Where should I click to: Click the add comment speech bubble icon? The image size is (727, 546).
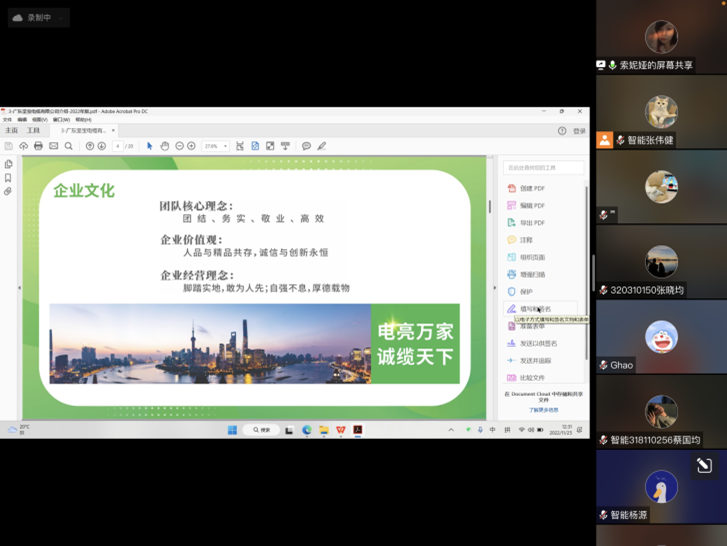coord(306,146)
